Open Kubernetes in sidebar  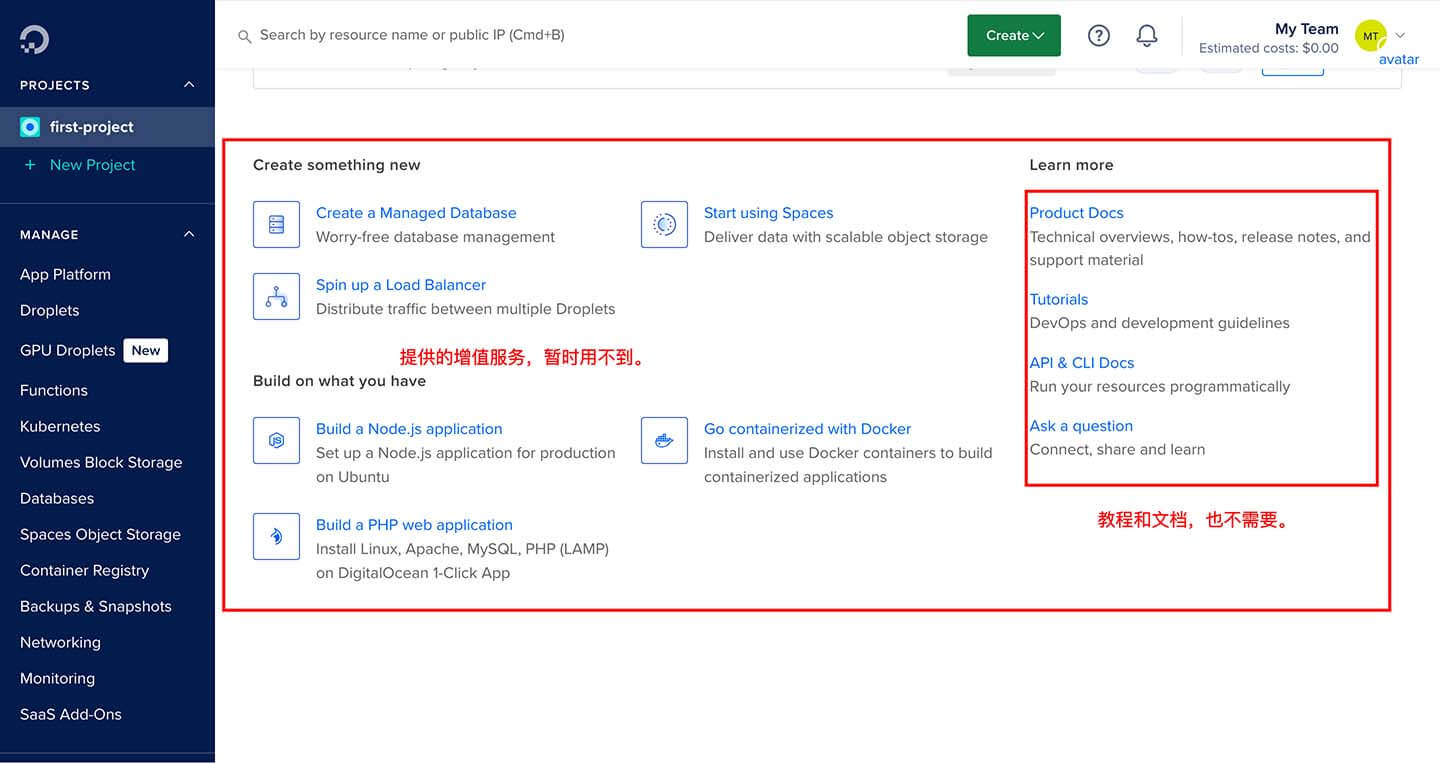60,426
